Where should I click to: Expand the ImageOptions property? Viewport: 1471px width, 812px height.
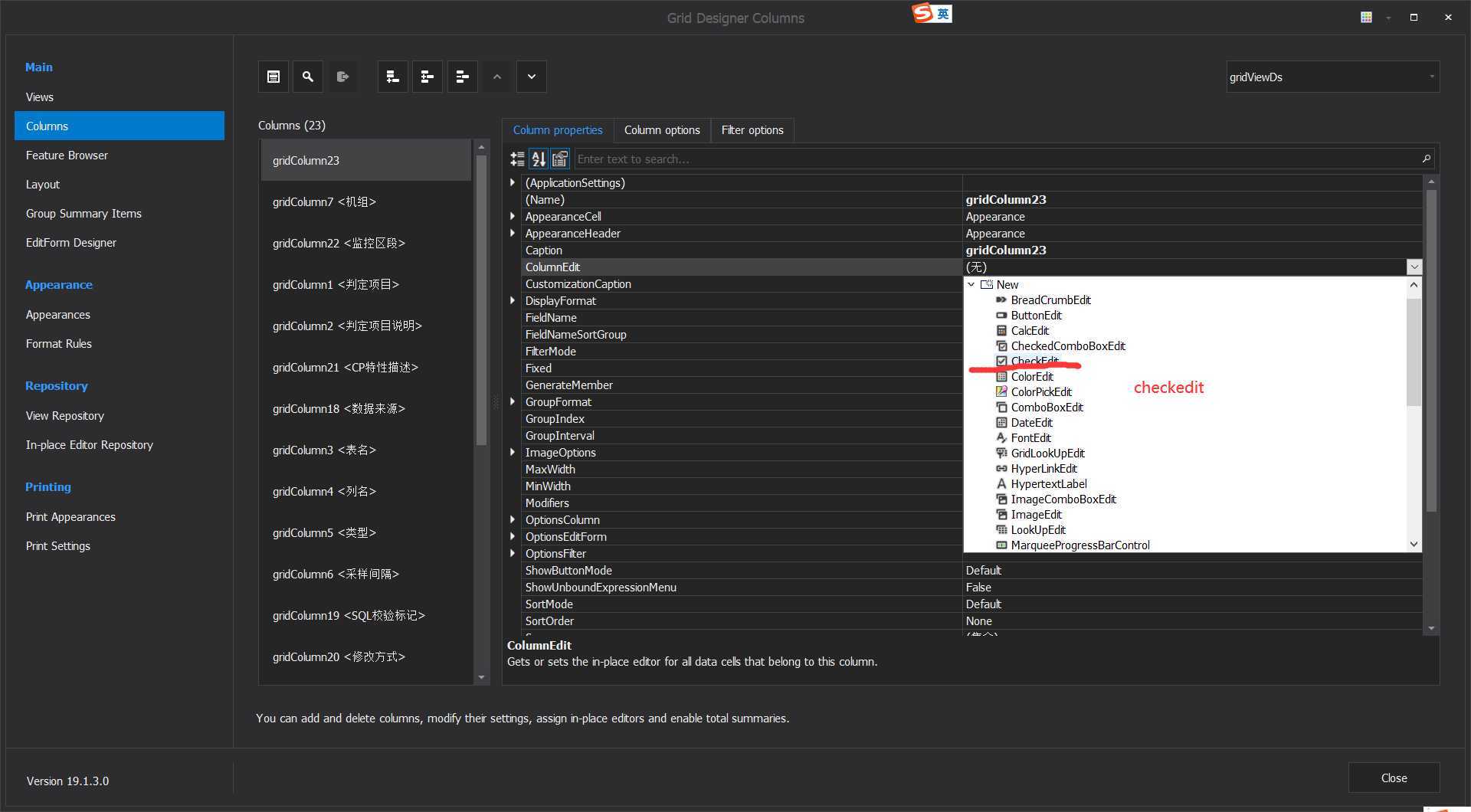(513, 452)
